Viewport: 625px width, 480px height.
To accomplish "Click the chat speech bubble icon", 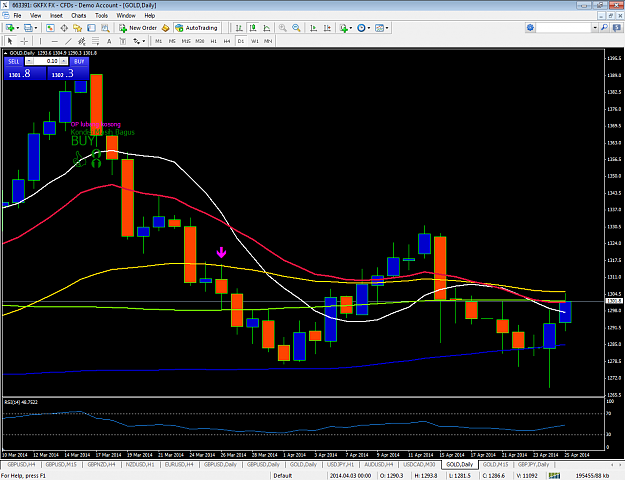I will click(x=617, y=28).
